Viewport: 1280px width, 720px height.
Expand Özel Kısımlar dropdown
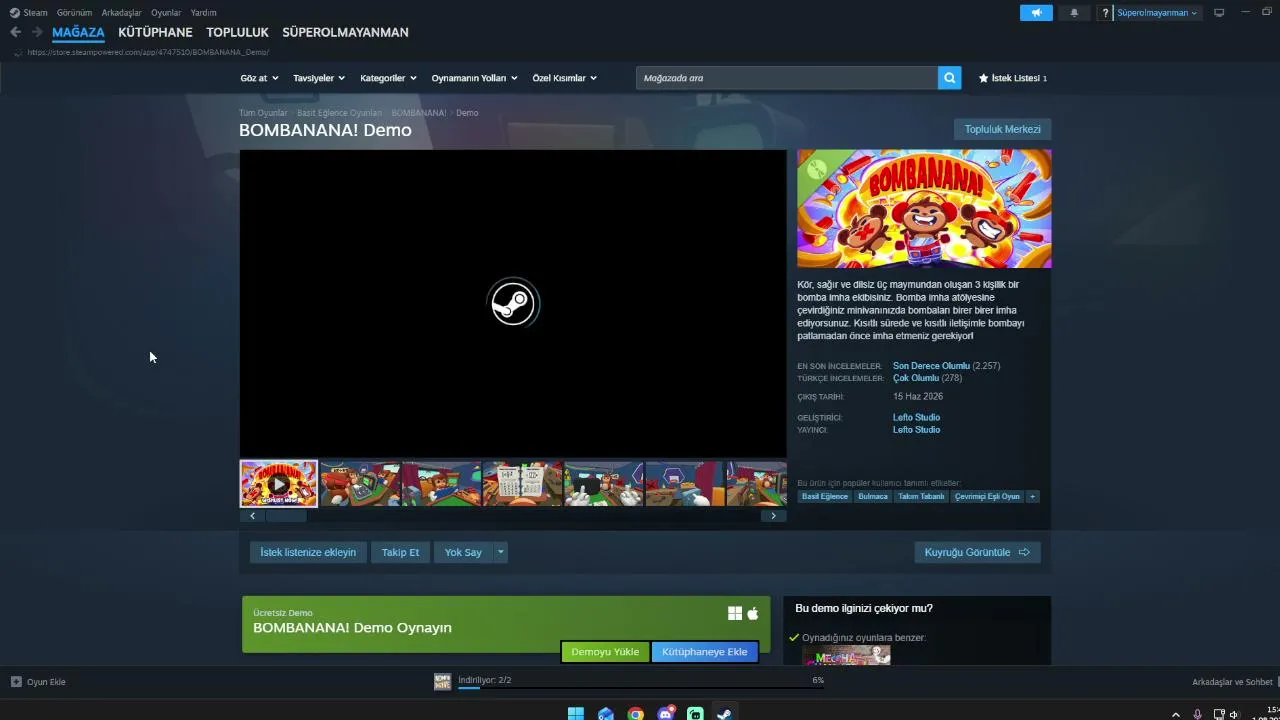[x=565, y=78]
